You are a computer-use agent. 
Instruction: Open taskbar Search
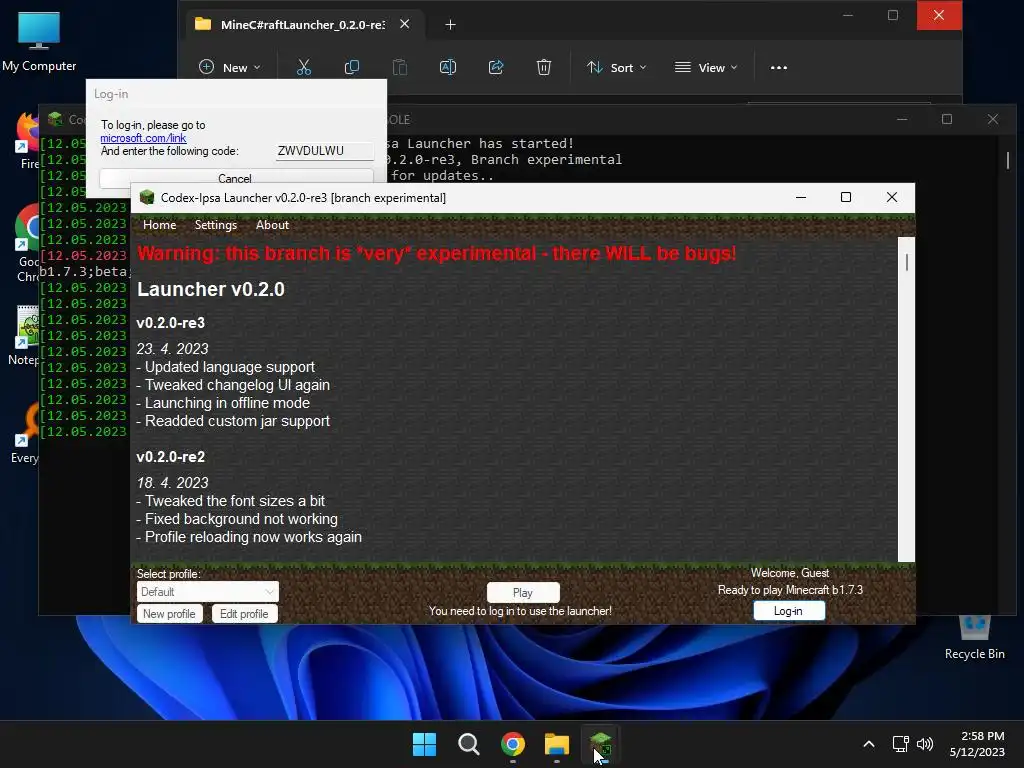point(468,744)
